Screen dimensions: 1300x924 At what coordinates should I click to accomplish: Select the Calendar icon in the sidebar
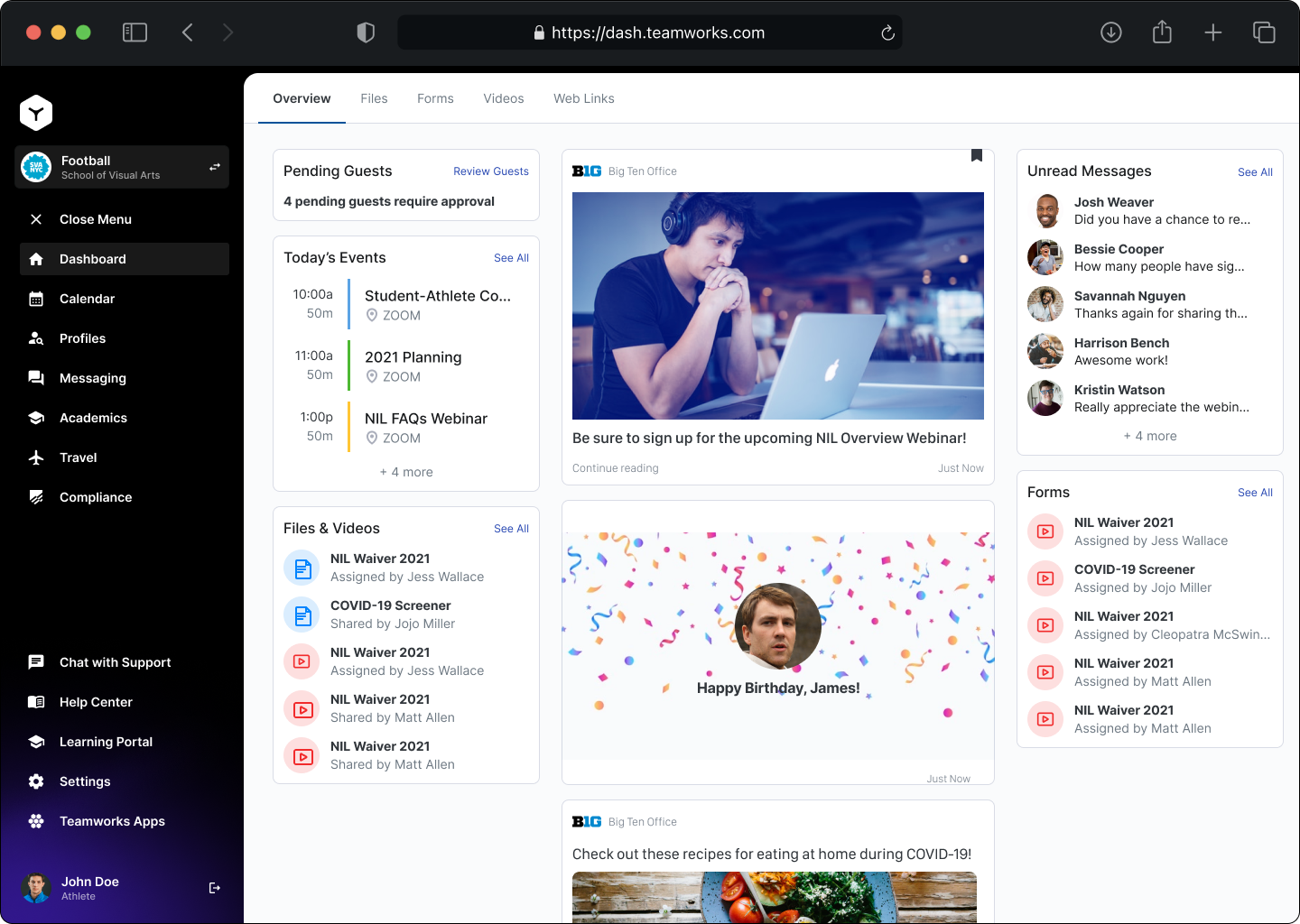coord(36,299)
